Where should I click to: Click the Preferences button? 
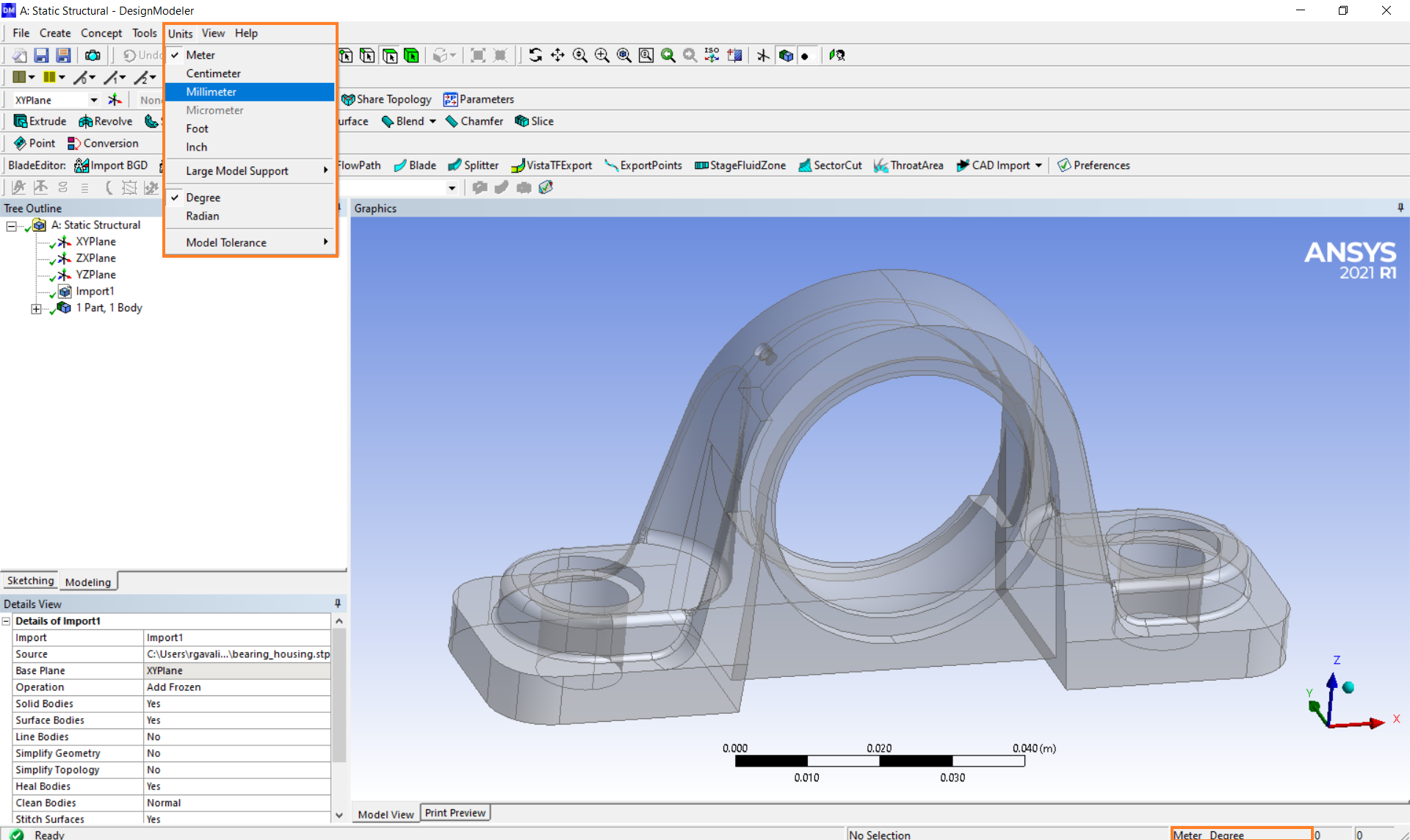1093,165
